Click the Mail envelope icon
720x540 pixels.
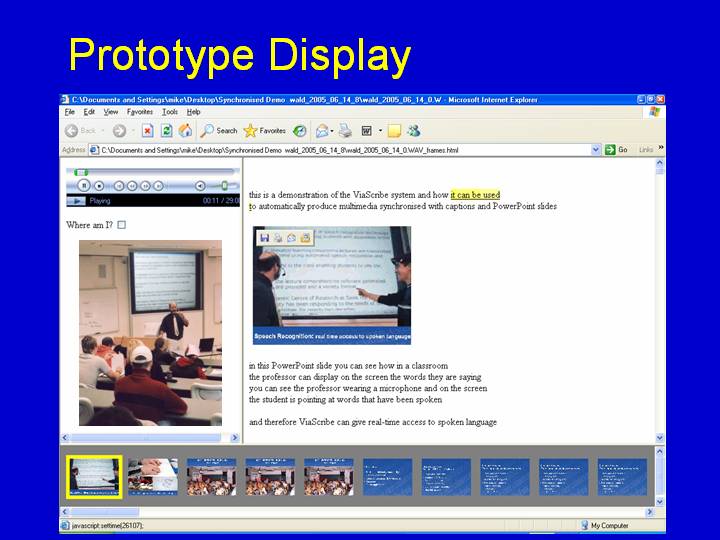point(322,131)
